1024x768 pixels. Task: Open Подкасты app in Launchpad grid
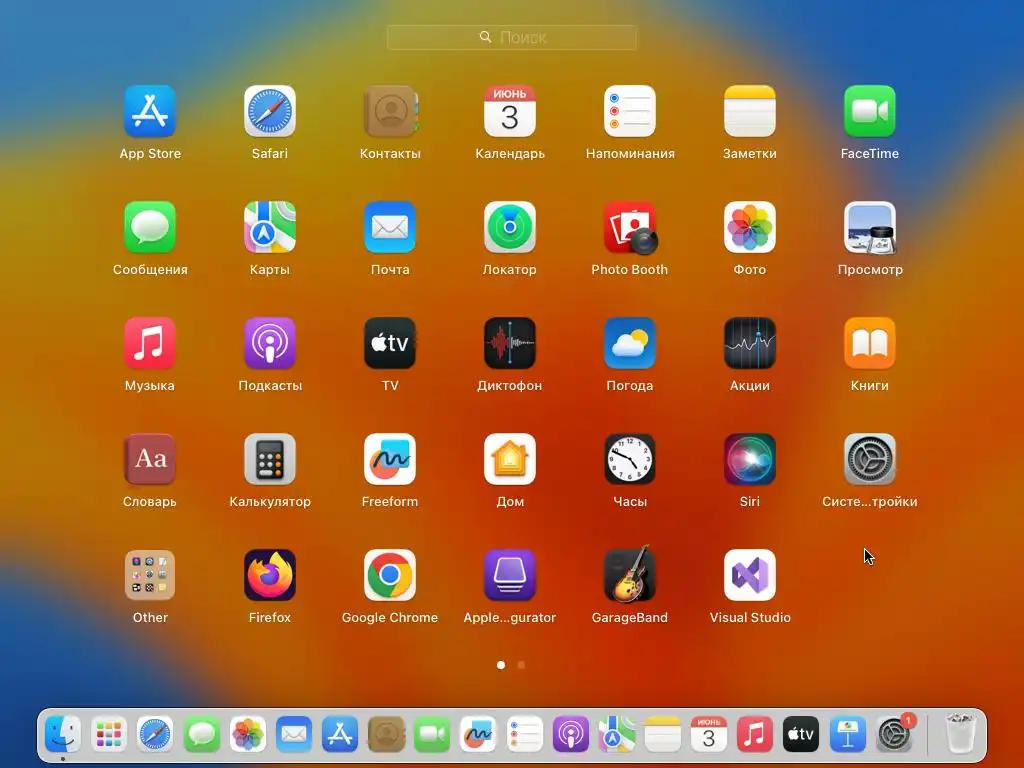point(270,344)
